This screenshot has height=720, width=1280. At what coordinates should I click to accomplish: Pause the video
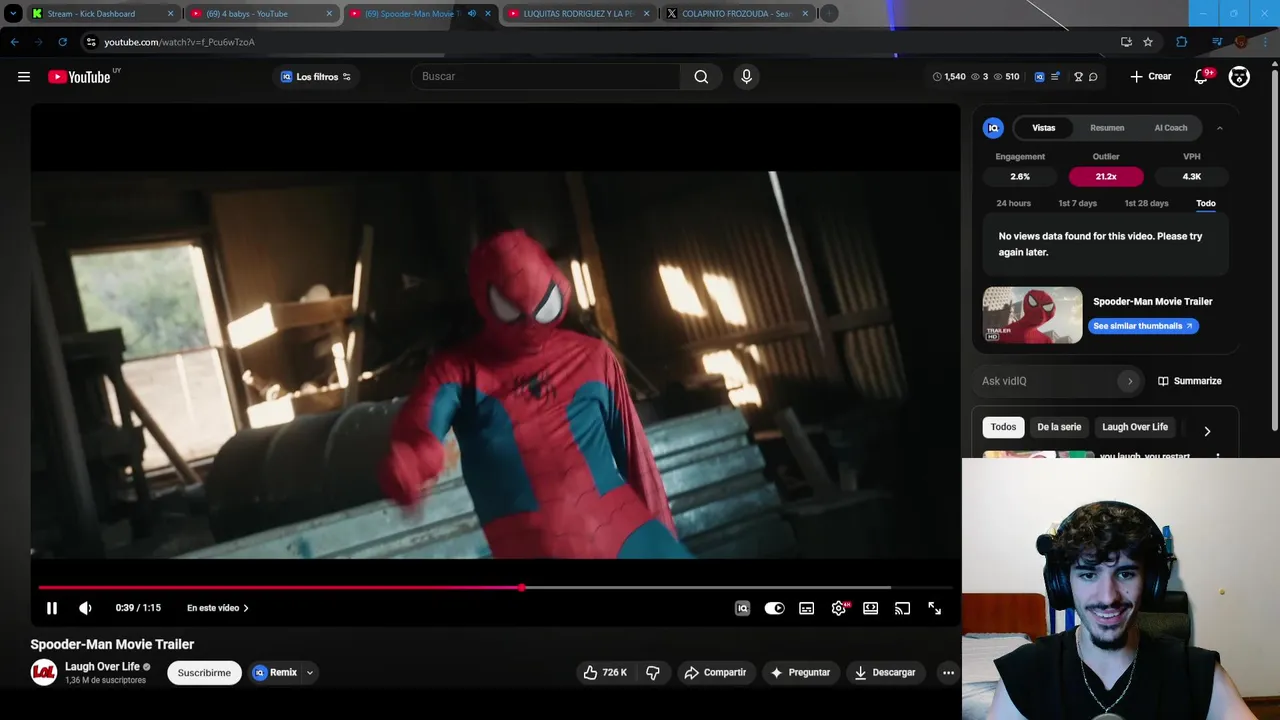(52, 608)
